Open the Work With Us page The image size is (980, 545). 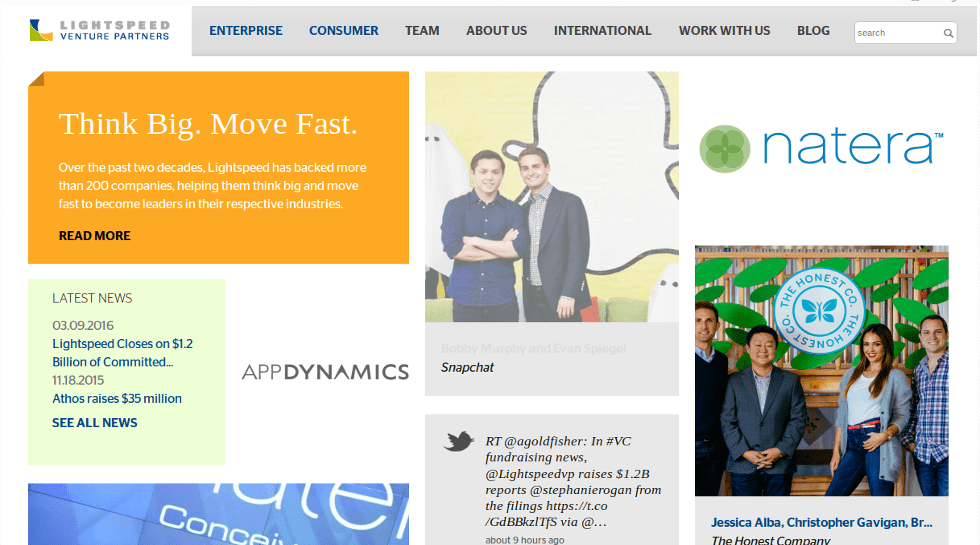click(724, 31)
